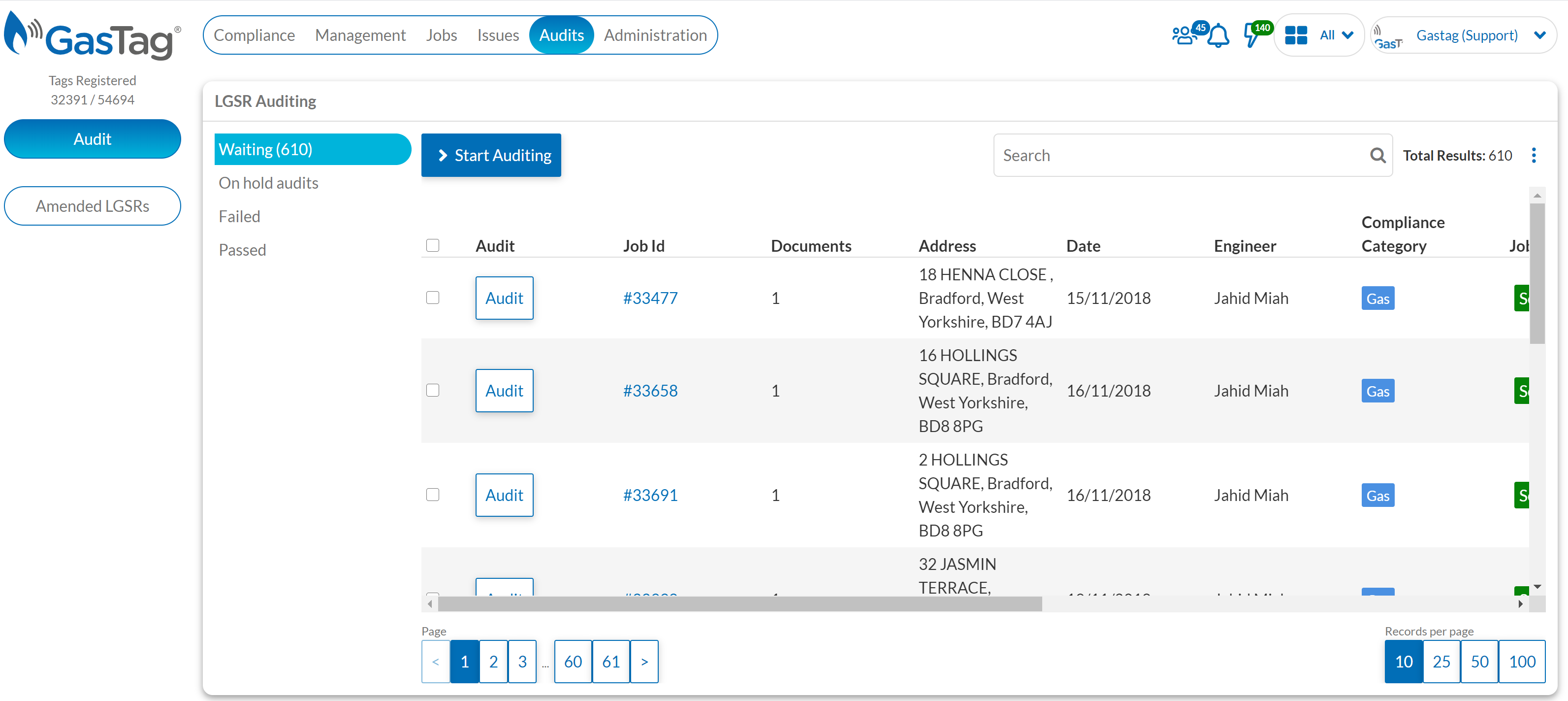The image size is (1568, 701).
Task: Click the horizontal table scrollbar thumb
Action: coord(739,603)
